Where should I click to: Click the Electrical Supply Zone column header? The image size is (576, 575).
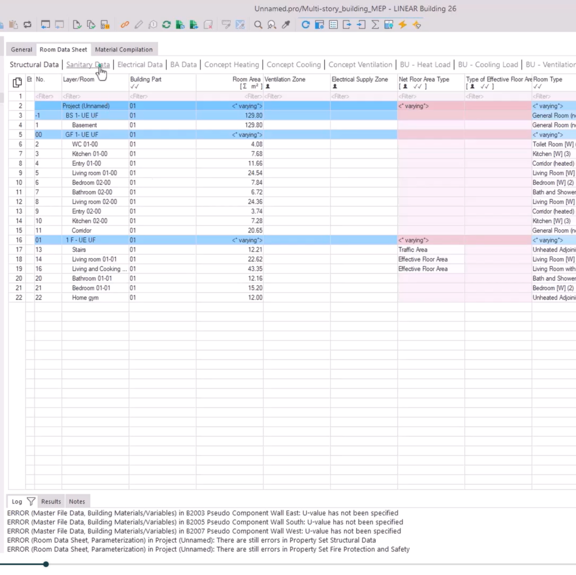tap(364, 83)
